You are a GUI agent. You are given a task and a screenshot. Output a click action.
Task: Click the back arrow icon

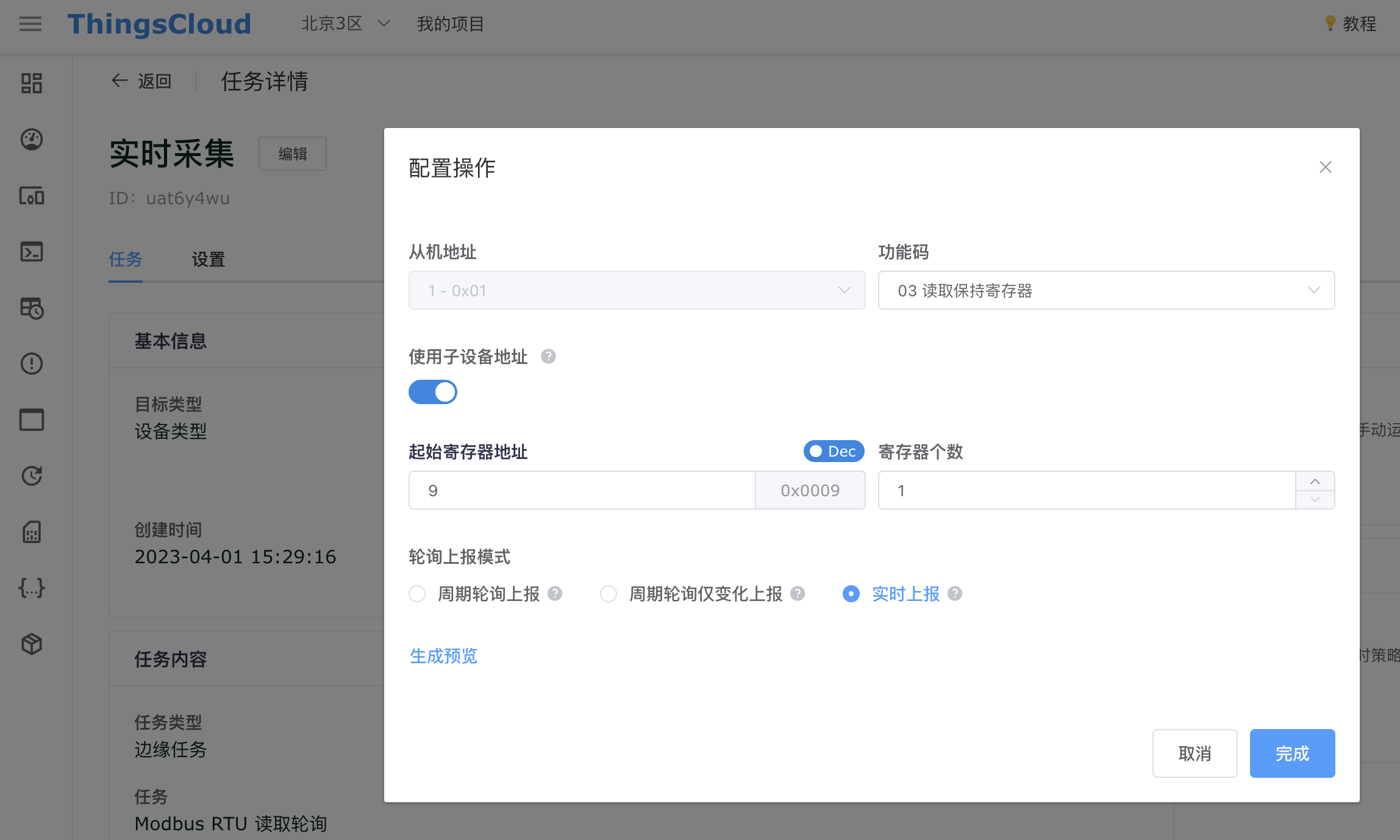pos(119,80)
